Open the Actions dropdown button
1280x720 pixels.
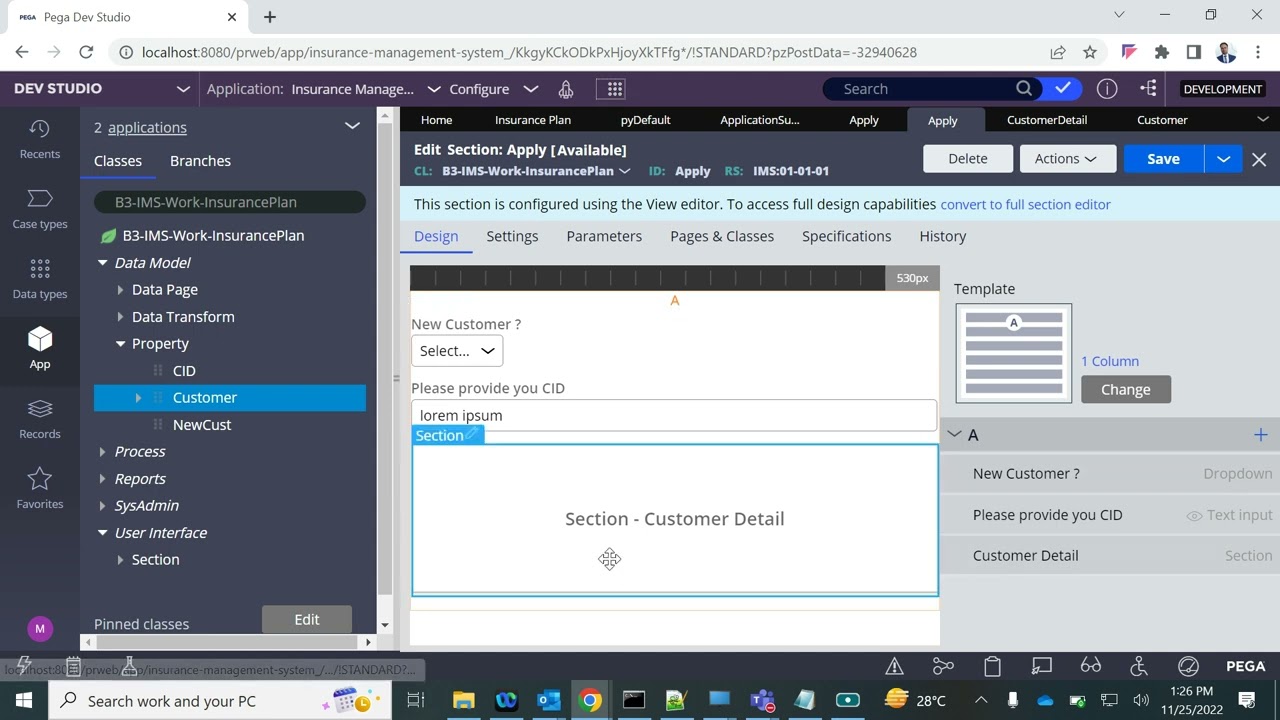click(1067, 159)
